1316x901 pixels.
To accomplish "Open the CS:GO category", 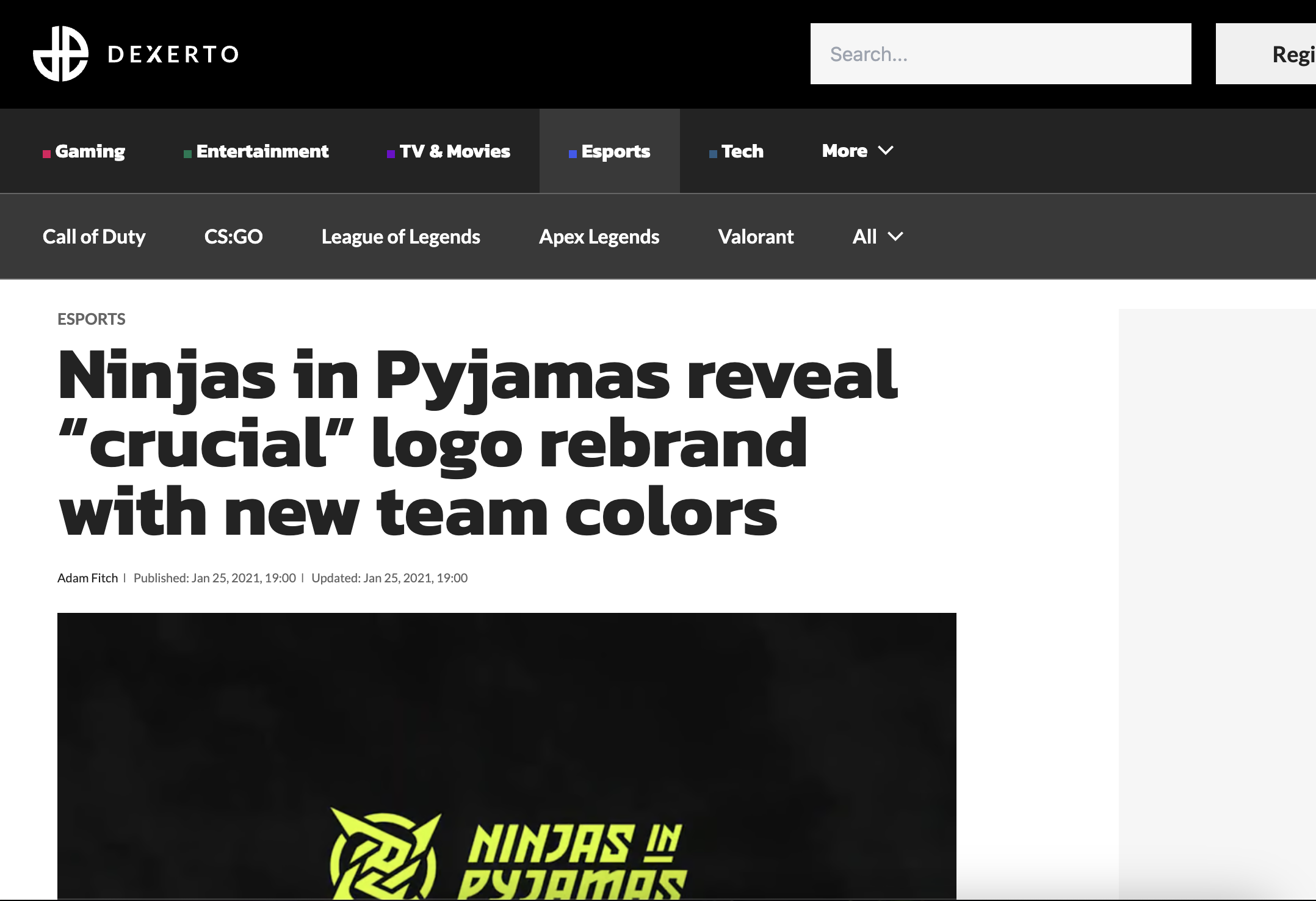I will (x=233, y=237).
